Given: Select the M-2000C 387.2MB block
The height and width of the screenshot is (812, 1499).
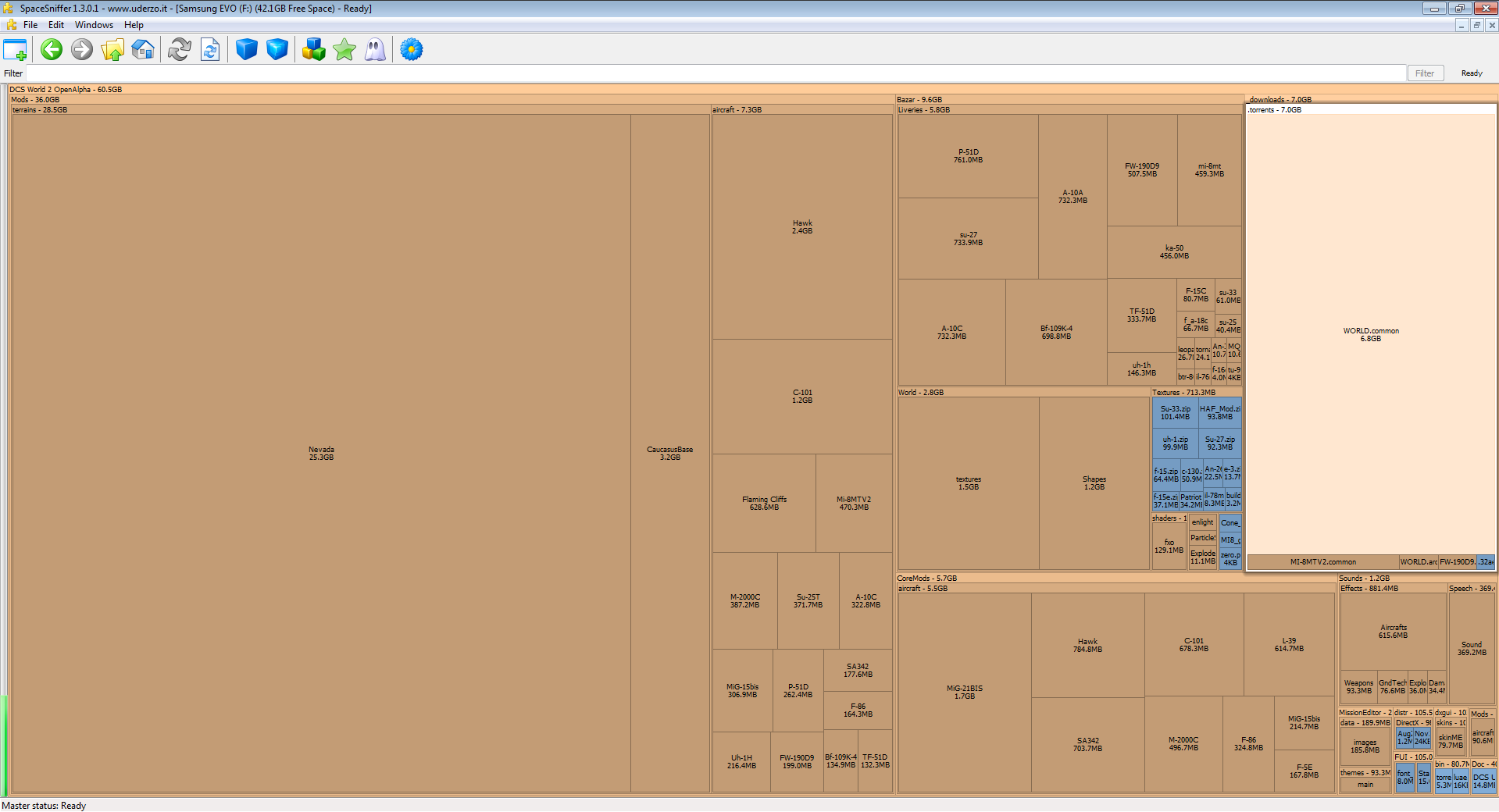Looking at the screenshot, I should coord(744,601).
